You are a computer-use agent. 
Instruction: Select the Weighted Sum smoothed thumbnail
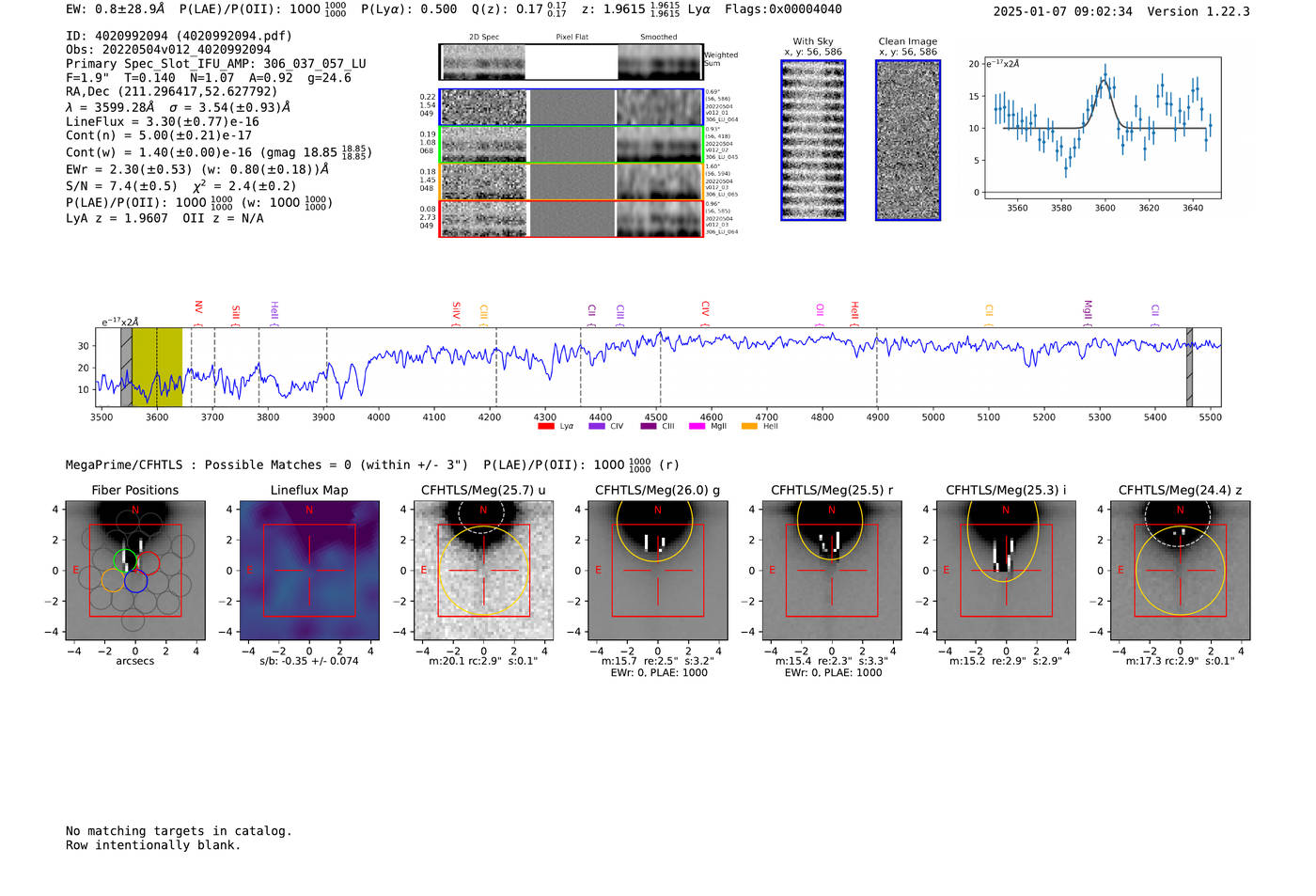tap(660, 62)
